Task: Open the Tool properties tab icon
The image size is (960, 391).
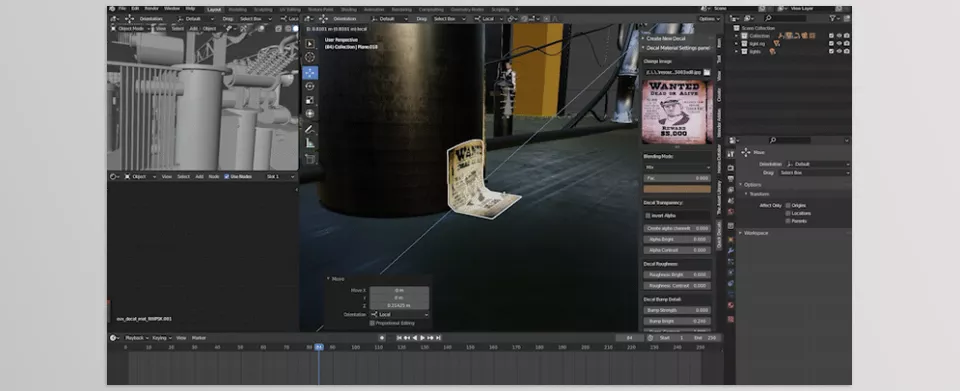Action: 730,154
